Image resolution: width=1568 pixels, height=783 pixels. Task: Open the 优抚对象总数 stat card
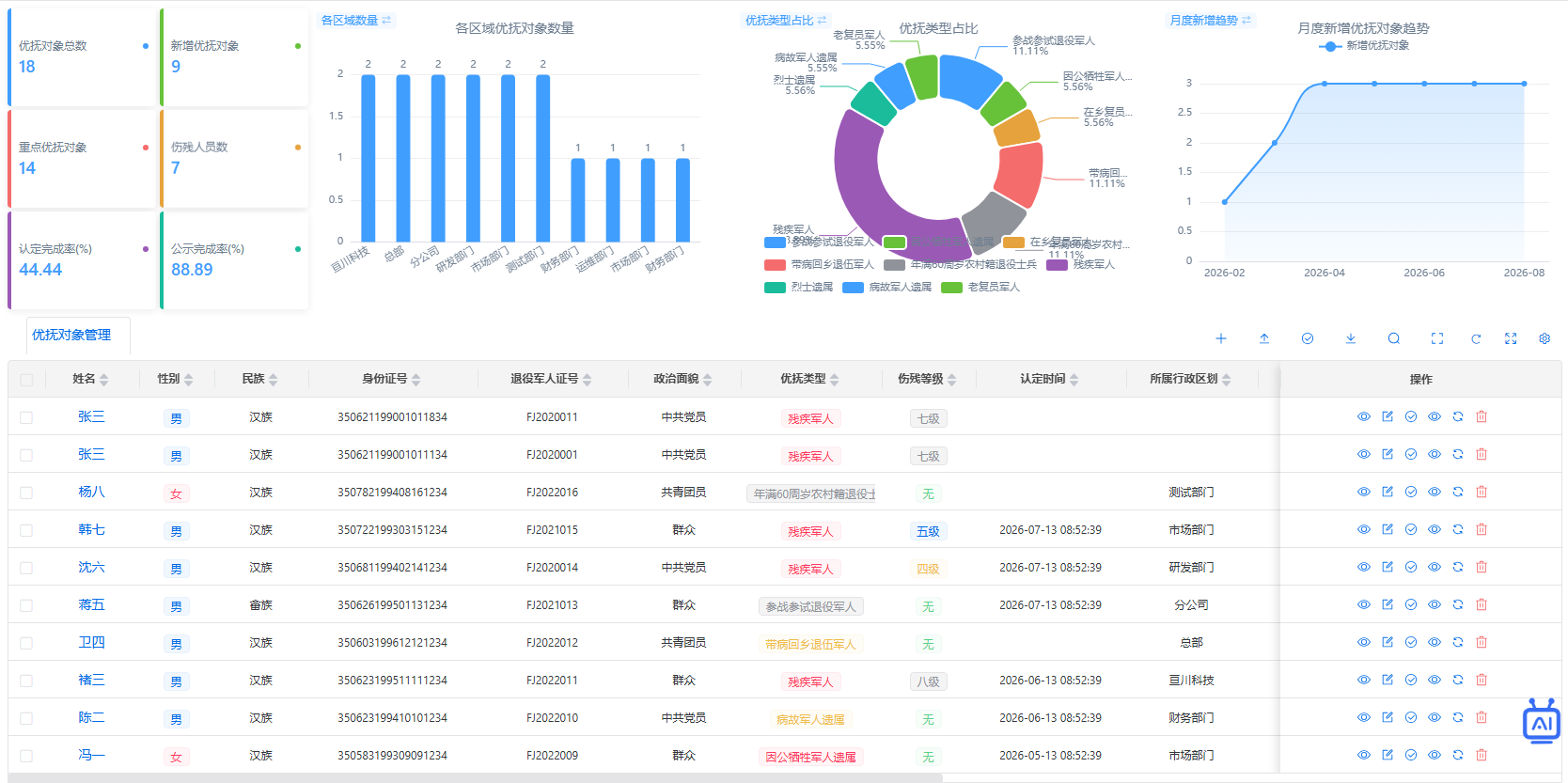point(82,57)
